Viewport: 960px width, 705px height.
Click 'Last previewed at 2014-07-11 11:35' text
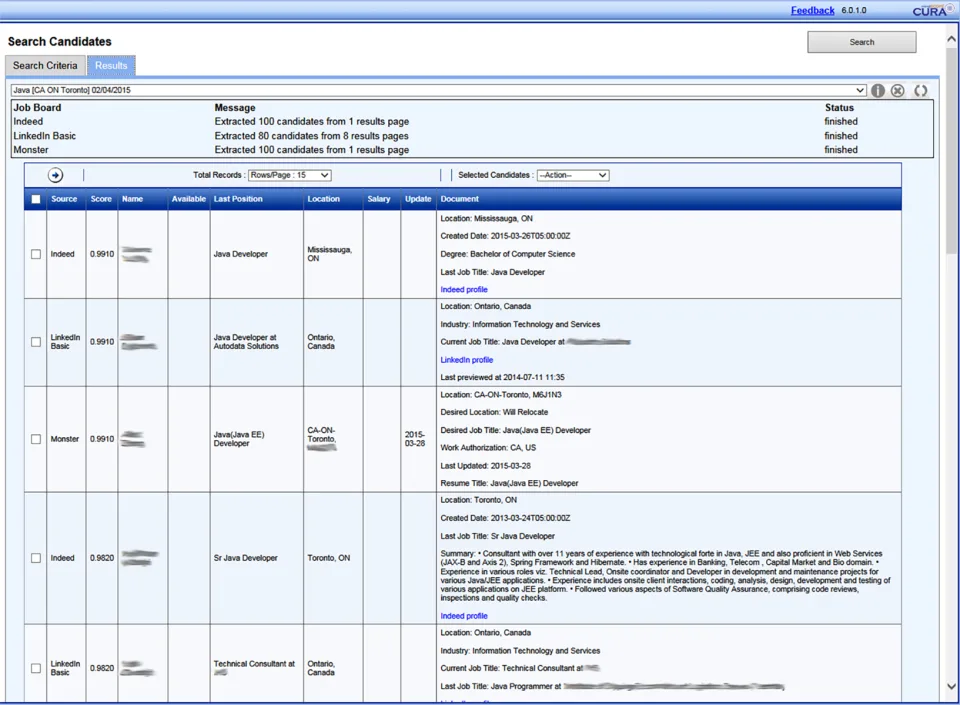[x=502, y=378]
